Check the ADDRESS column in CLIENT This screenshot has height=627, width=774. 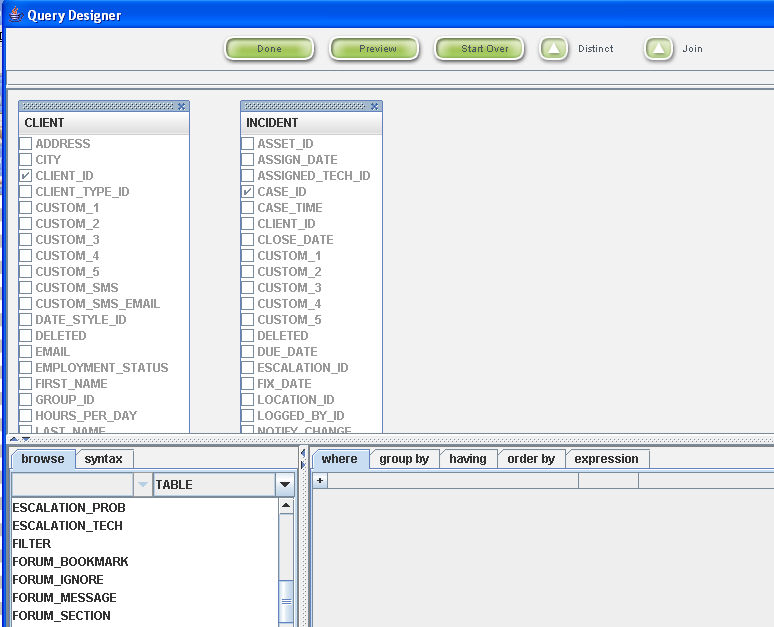pos(26,144)
